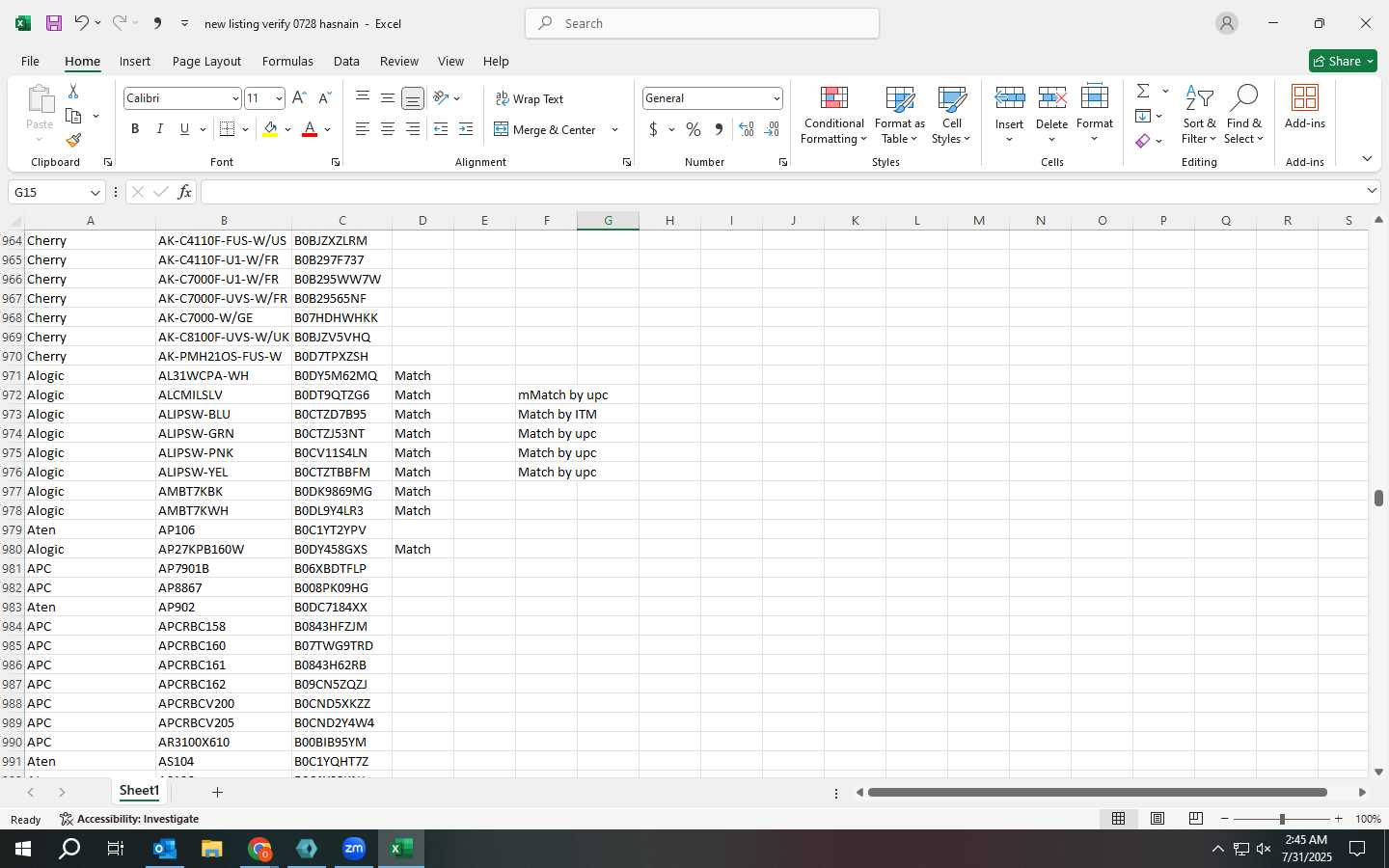Open Cell Styles gallery
Image resolution: width=1389 pixels, height=868 pixels.
point(952,114)
